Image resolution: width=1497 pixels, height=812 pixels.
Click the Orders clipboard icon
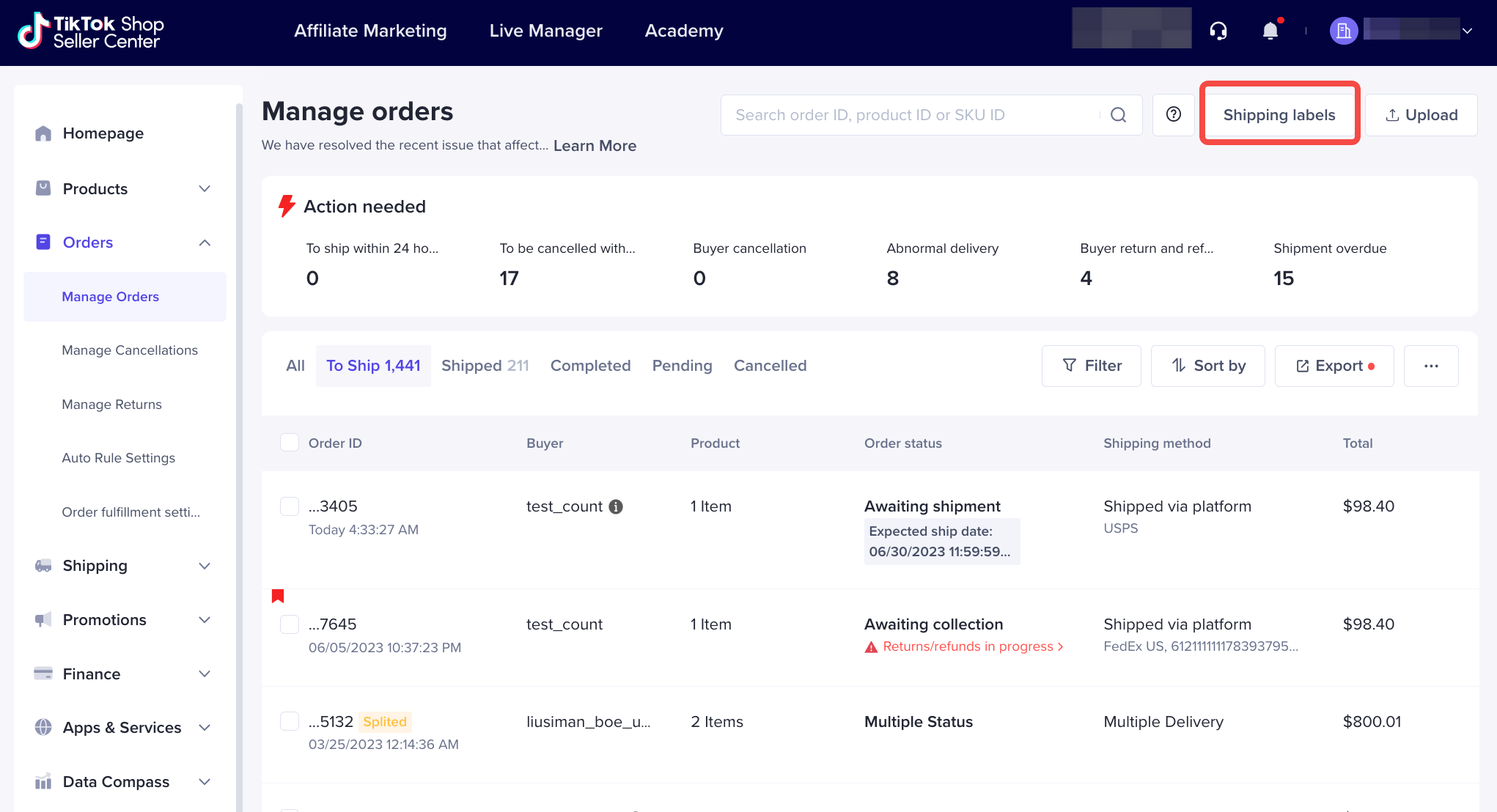(43, 242)
